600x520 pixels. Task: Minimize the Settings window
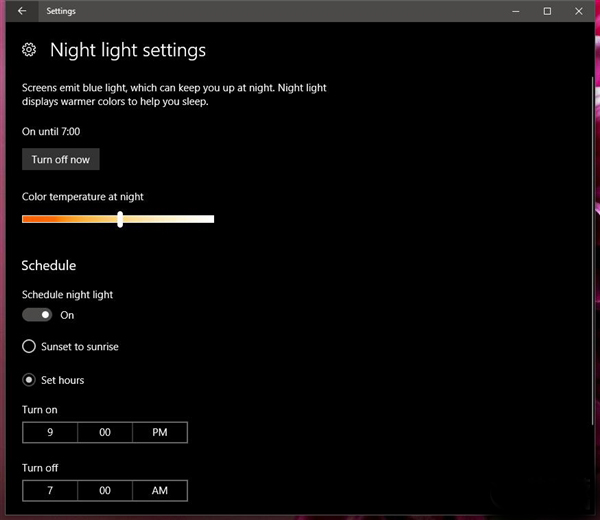tap(516, 11)
